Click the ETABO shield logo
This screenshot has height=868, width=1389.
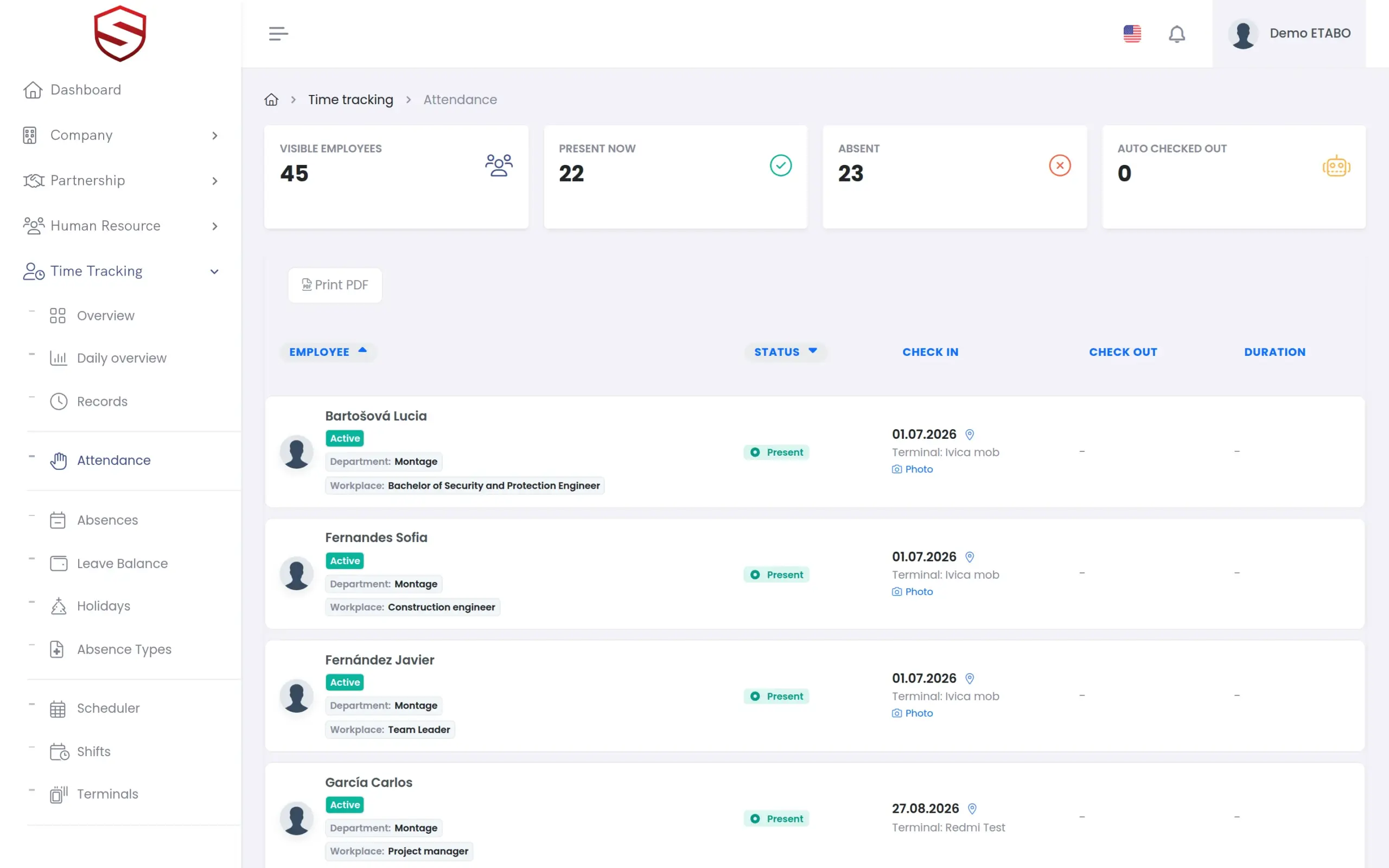coord(120,33)
